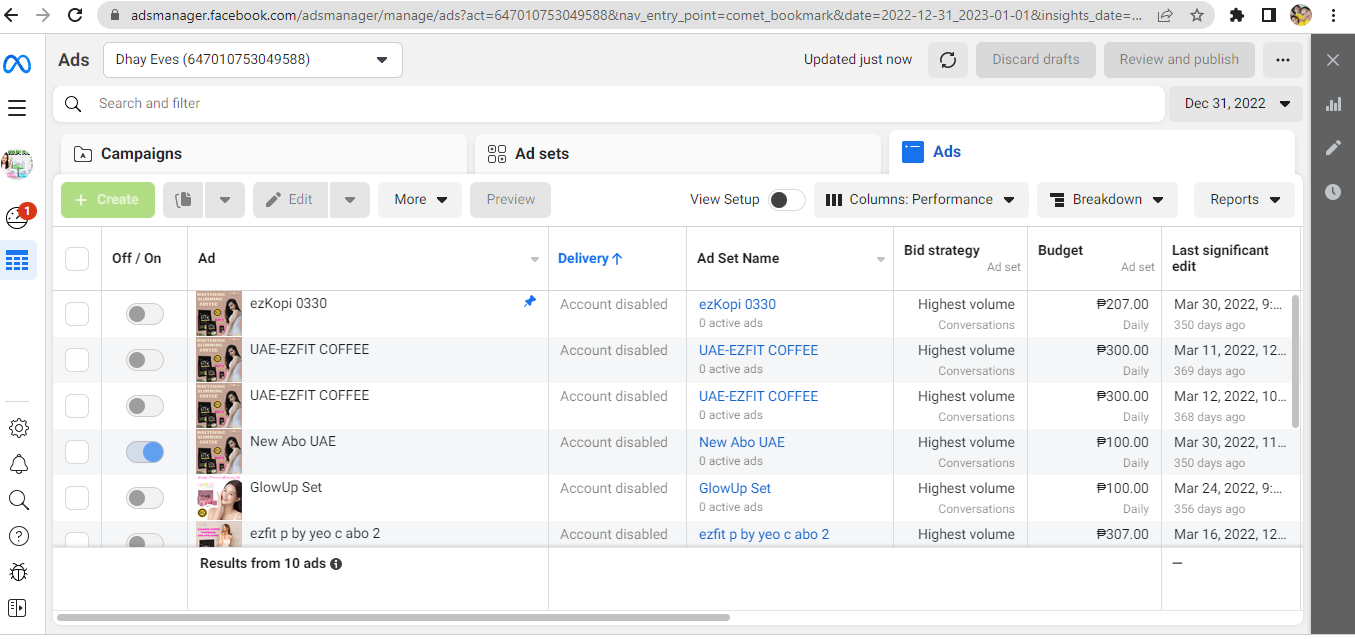Open the Ad Set Name column dropdown arrow

[x=881, y=260]
